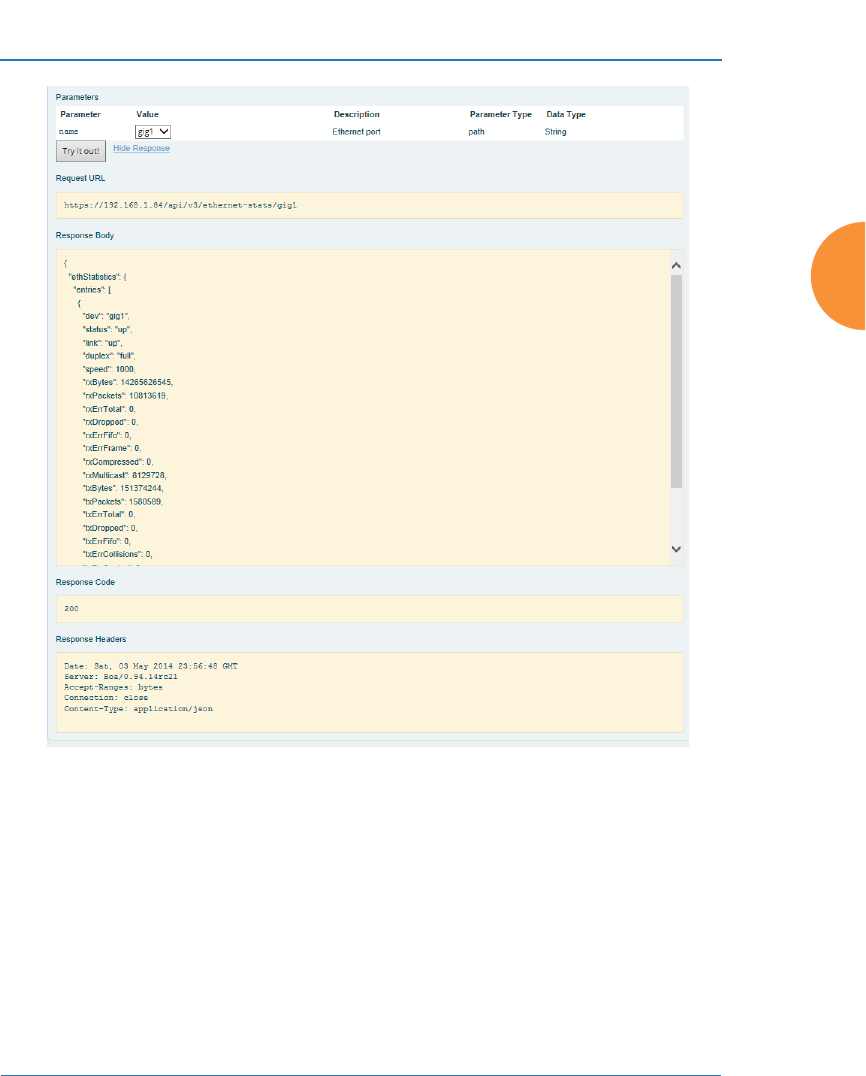
Task: Click the "rxCompressed": 0 line
Action: click(x=117, y=462)
